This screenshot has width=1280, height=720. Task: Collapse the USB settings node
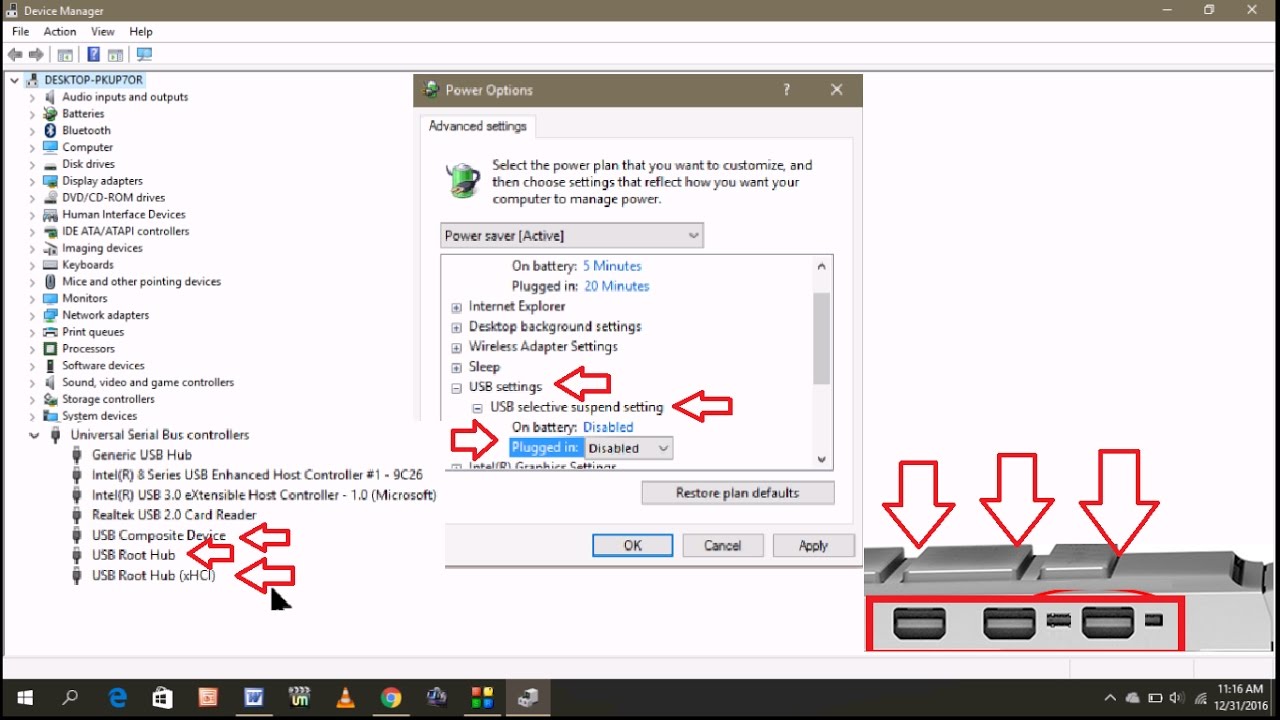456,387
